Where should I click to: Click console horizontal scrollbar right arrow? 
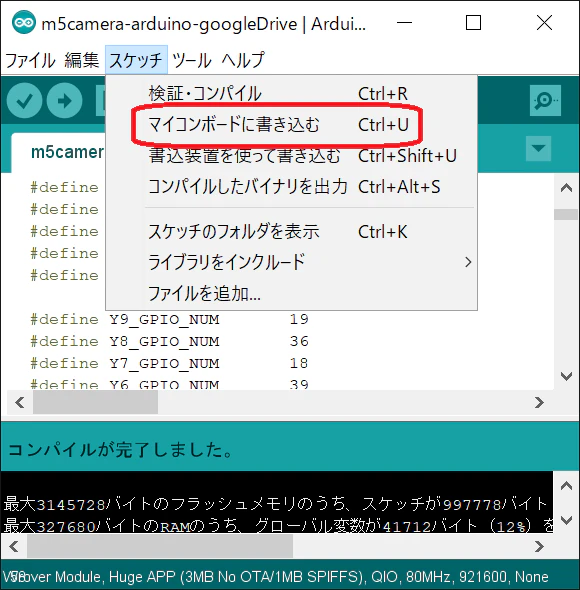[539, 546]
